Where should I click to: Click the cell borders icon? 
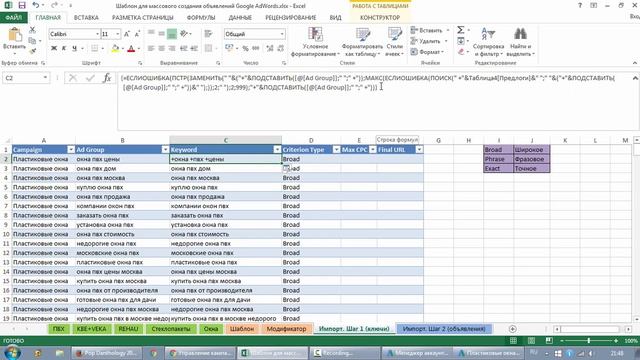click(94, 49)
